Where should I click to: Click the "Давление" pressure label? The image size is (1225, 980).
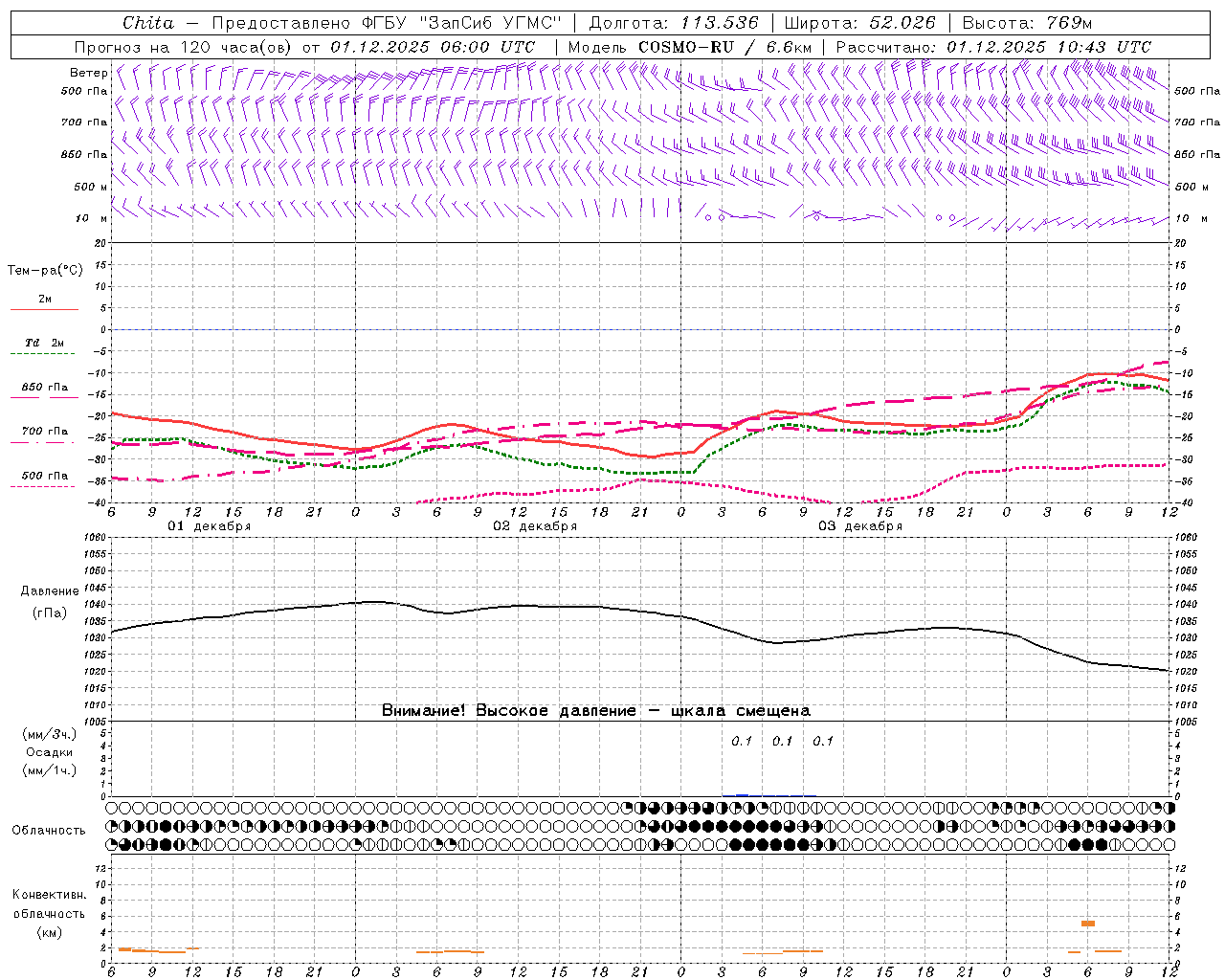click(x=50, y=591)
